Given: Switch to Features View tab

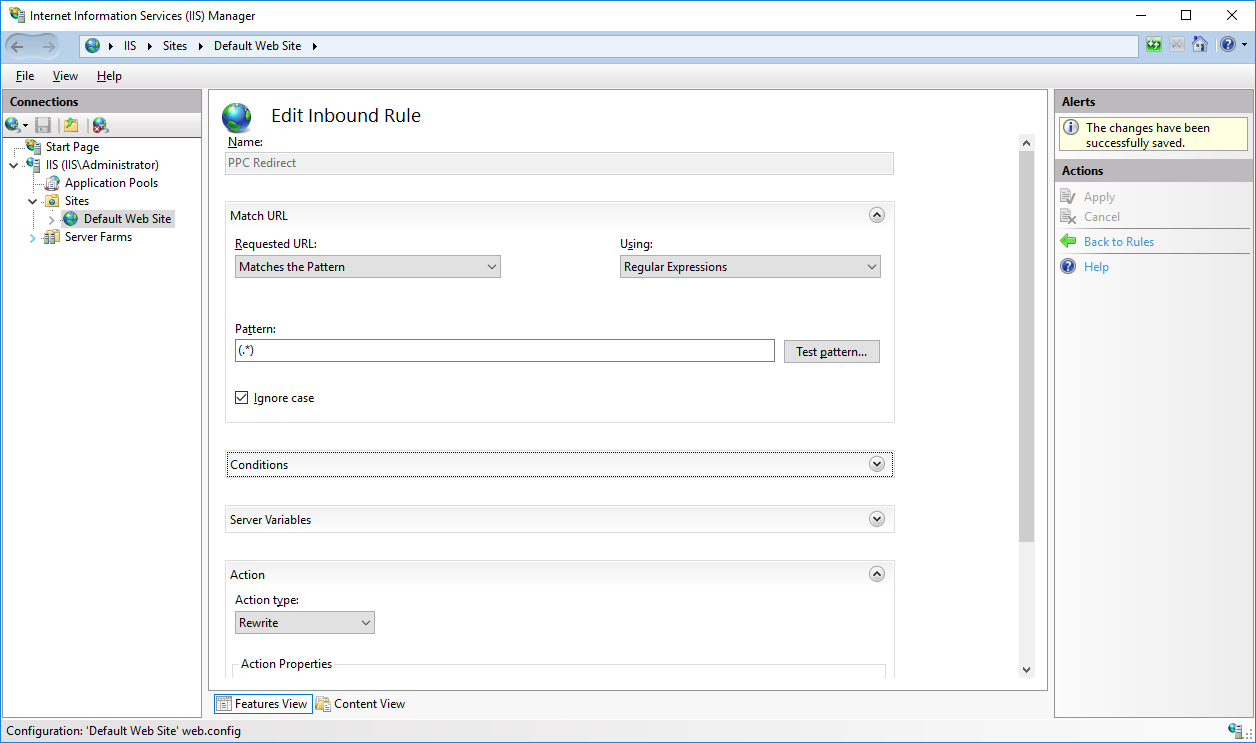Looking at the screenshot, I should click(x=262, y=704).
